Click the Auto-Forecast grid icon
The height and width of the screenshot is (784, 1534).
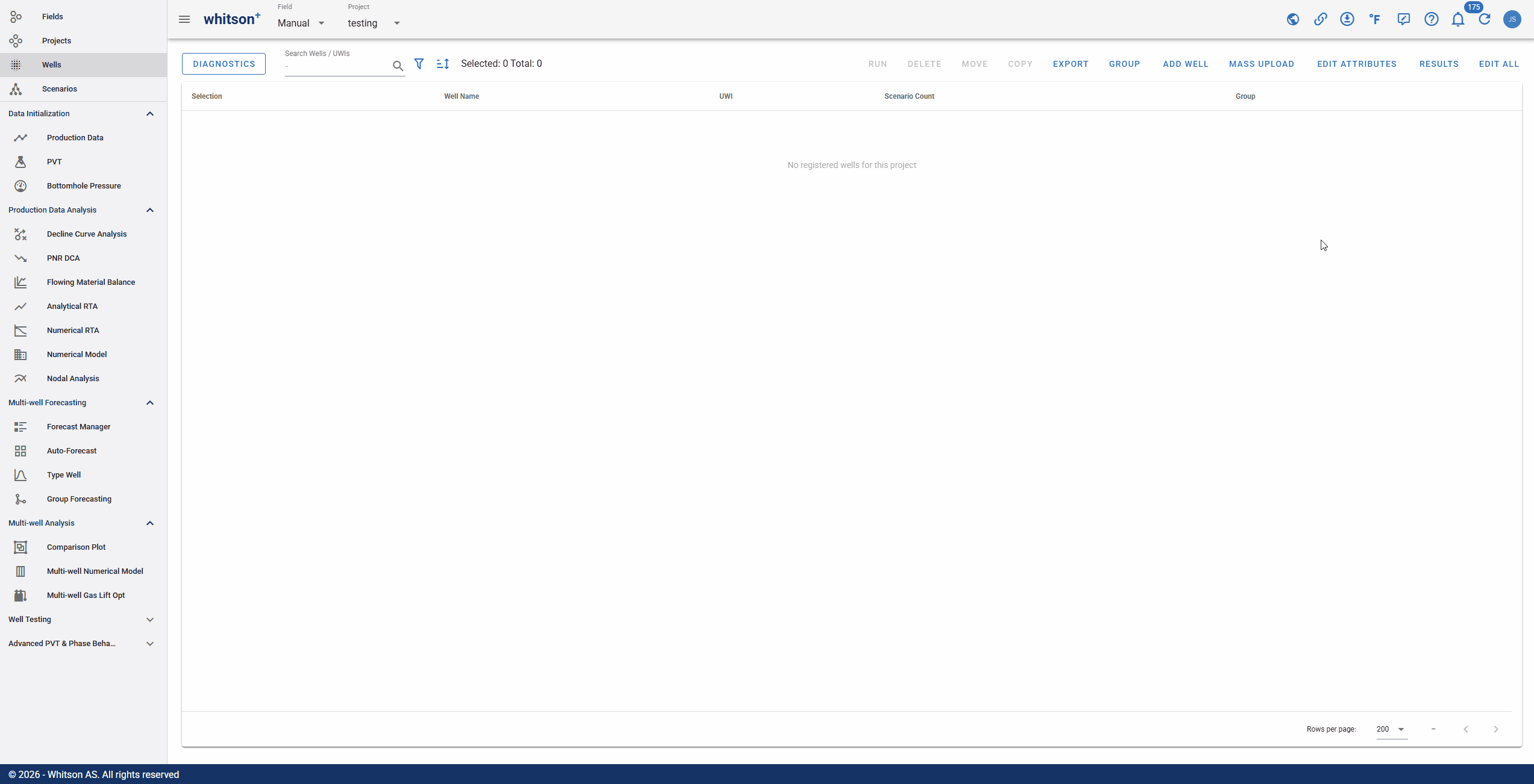[x=20, y=450]
